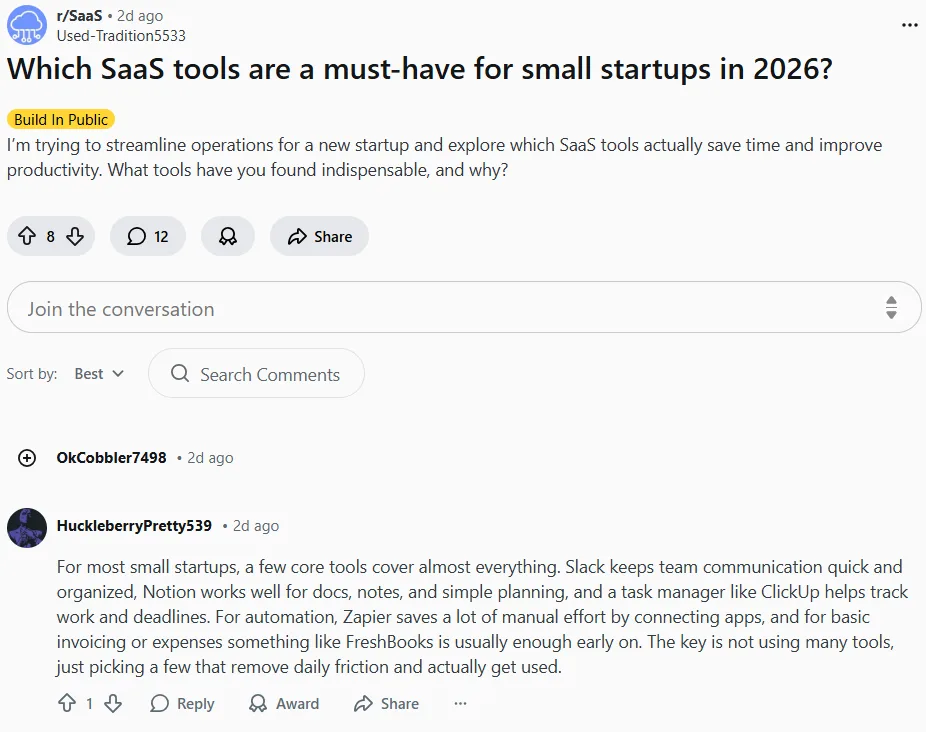Image resolution: width=926 pixels, height=732 pixels.
Task: Open the Used-Tradition5533 user profile
Action: click(121, 35)
